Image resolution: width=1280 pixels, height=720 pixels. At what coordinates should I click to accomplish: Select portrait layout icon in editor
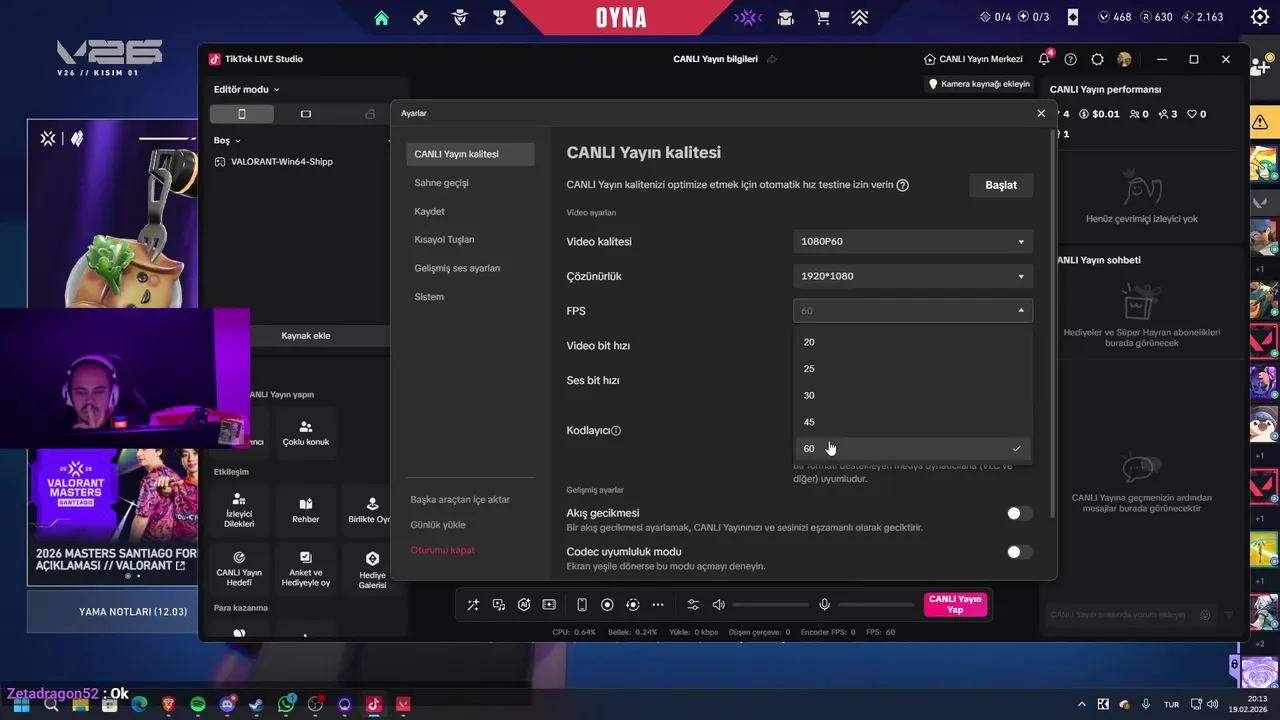pyautogui.click(x=241, y=114)
